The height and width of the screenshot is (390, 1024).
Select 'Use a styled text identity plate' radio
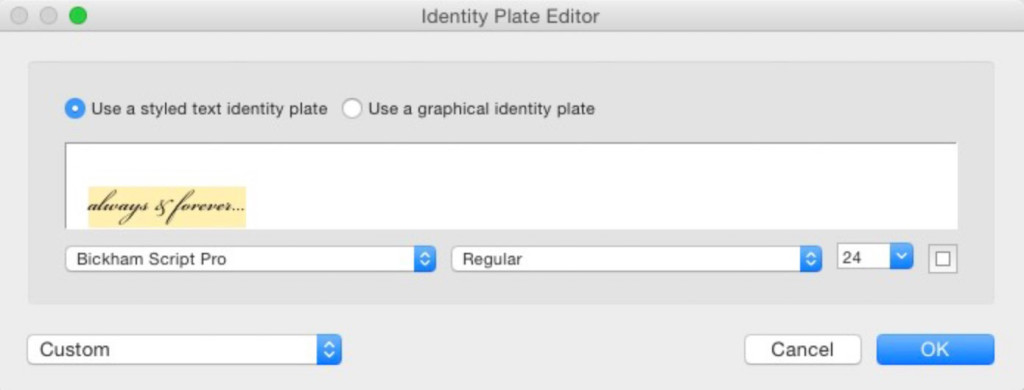point(74,108)
